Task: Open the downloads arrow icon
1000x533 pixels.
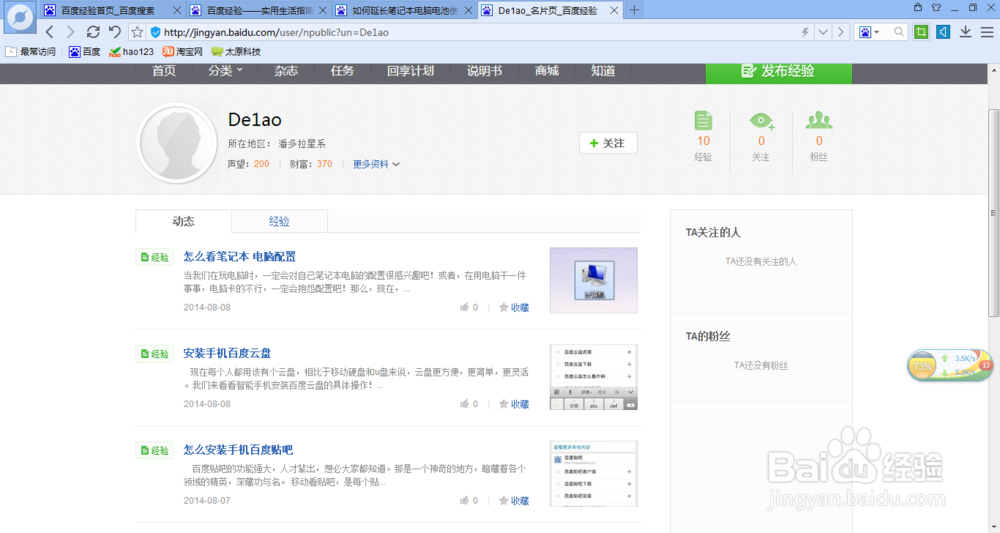Action: tap(966, 32)
